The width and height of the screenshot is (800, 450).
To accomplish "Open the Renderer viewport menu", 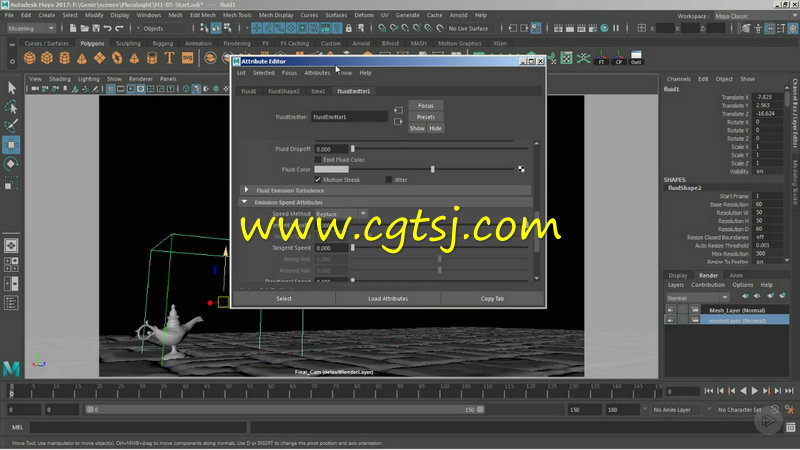I will pos(141,79).
